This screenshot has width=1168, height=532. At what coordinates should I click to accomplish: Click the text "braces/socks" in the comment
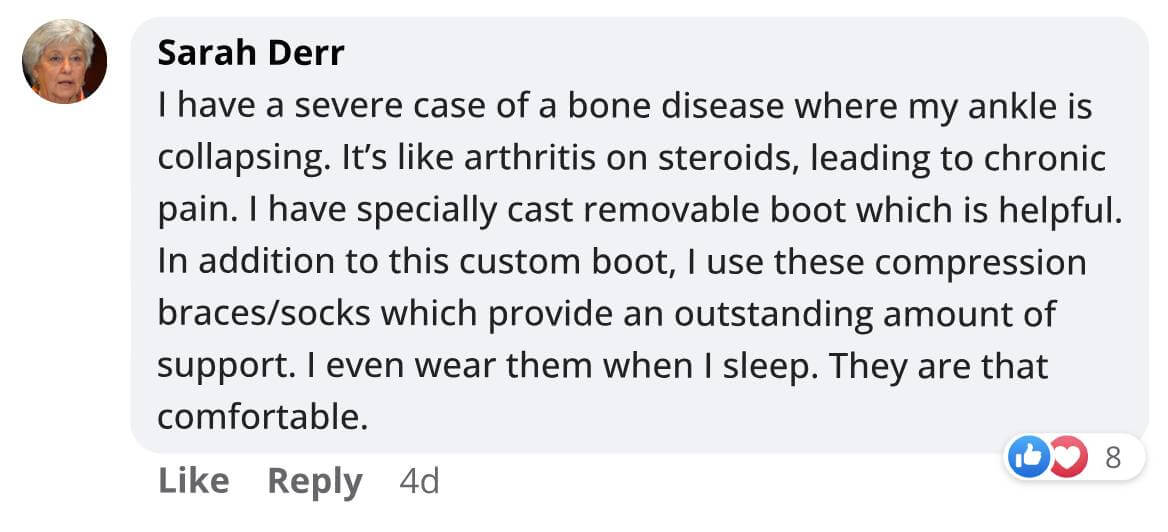pos(264,314)
